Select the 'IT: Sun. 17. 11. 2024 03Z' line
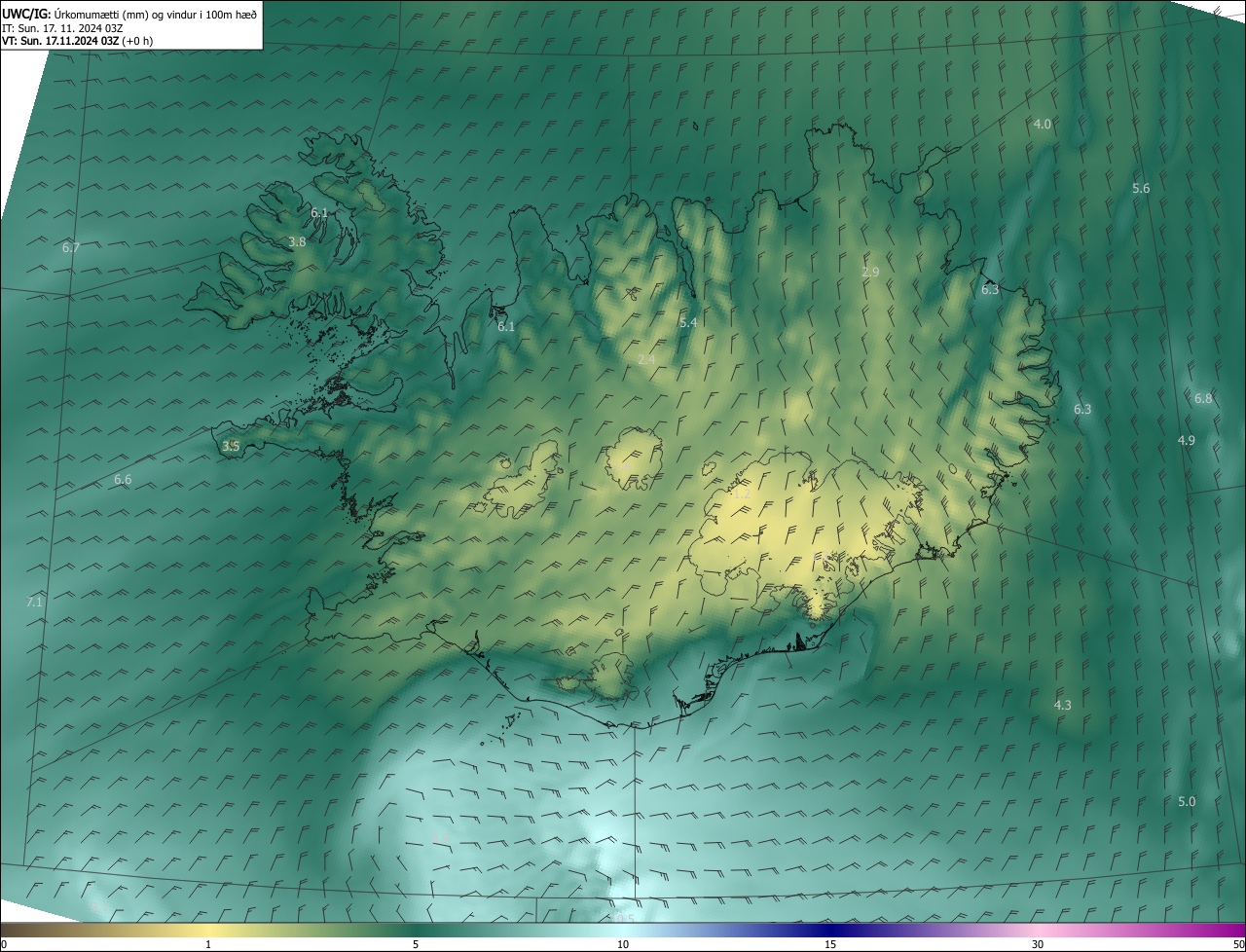 (62, 28)
